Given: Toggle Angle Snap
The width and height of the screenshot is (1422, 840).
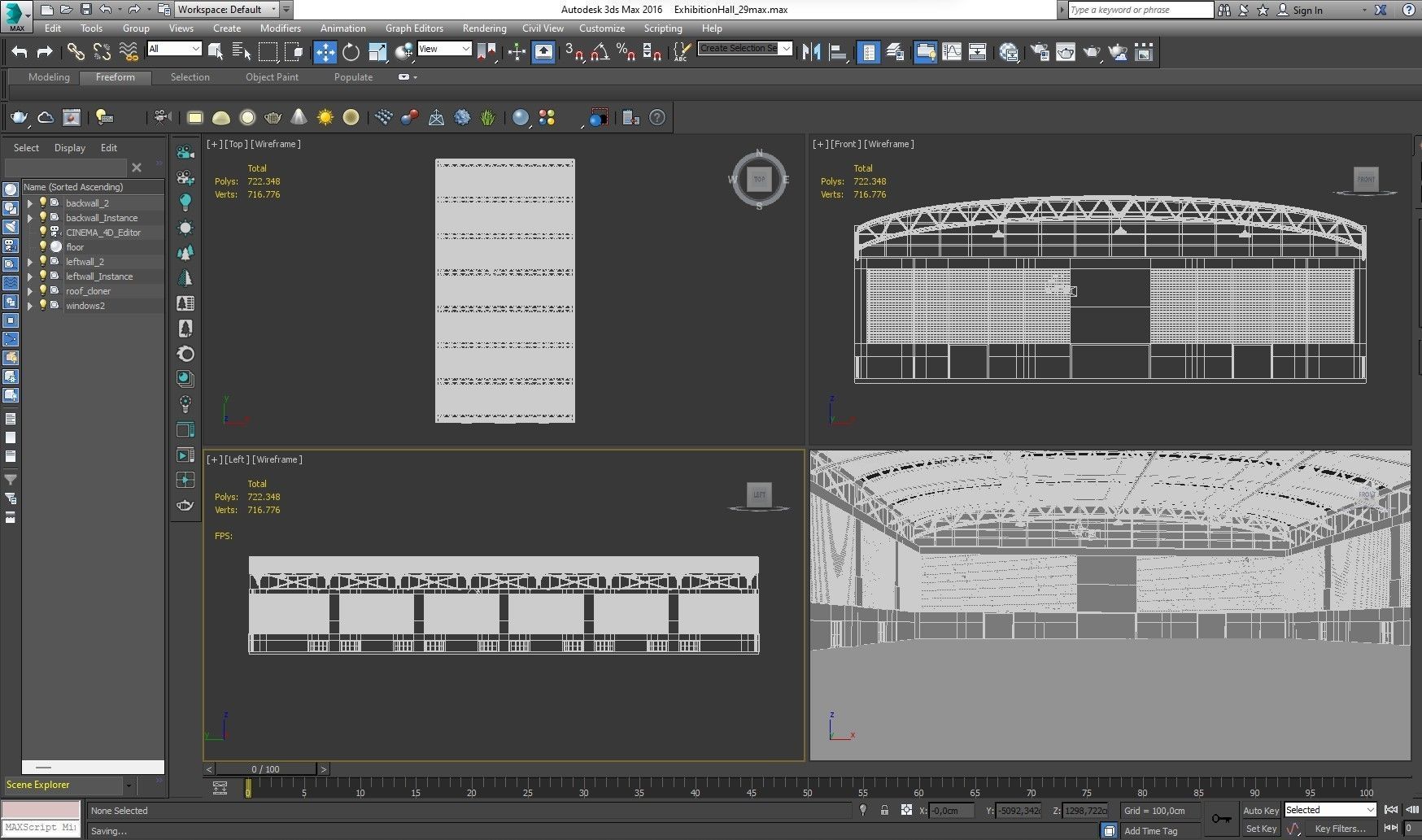Looking at the screenshot, I should point(600,52).
